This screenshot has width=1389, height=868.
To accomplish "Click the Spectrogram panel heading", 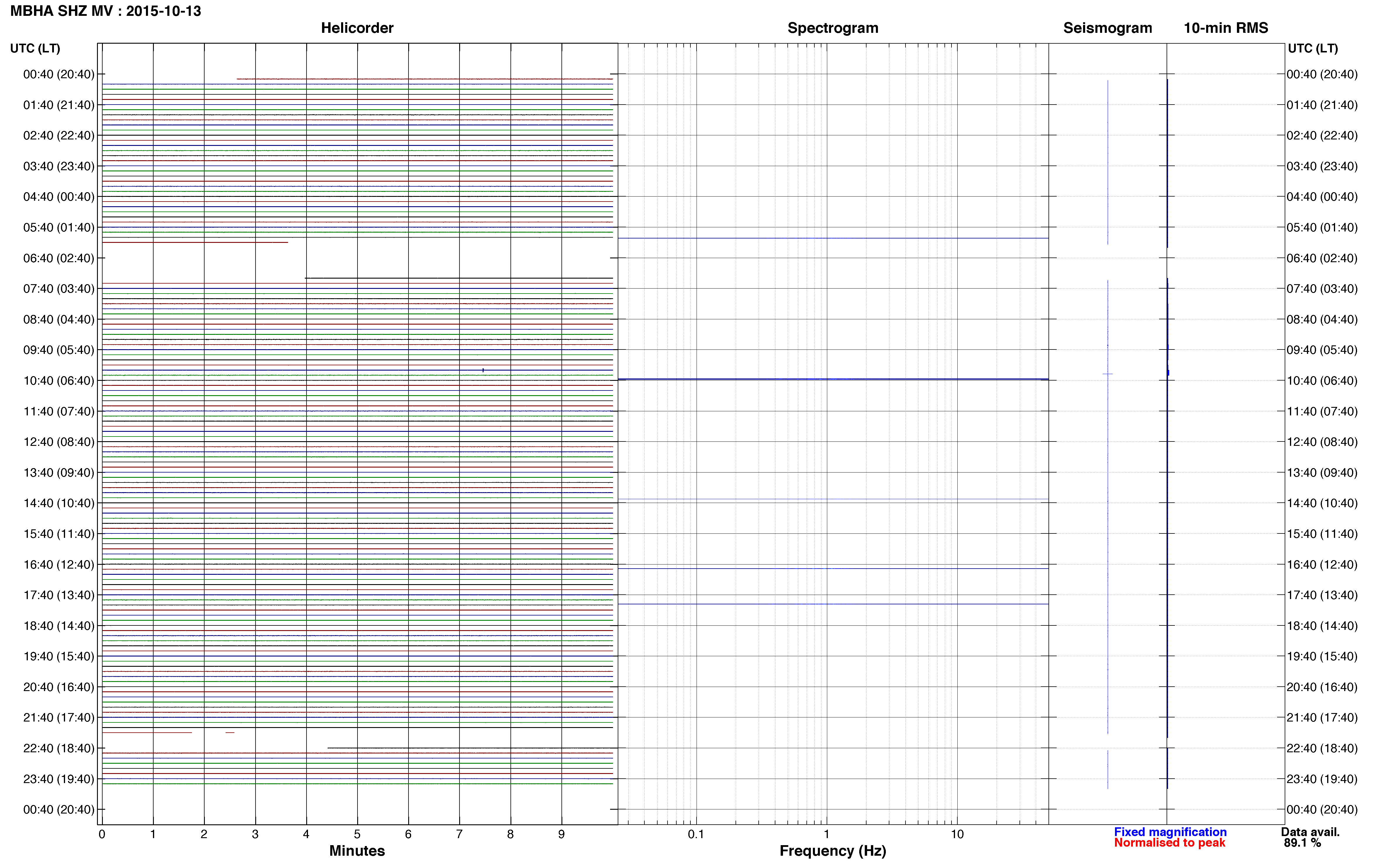I will 833,28.
